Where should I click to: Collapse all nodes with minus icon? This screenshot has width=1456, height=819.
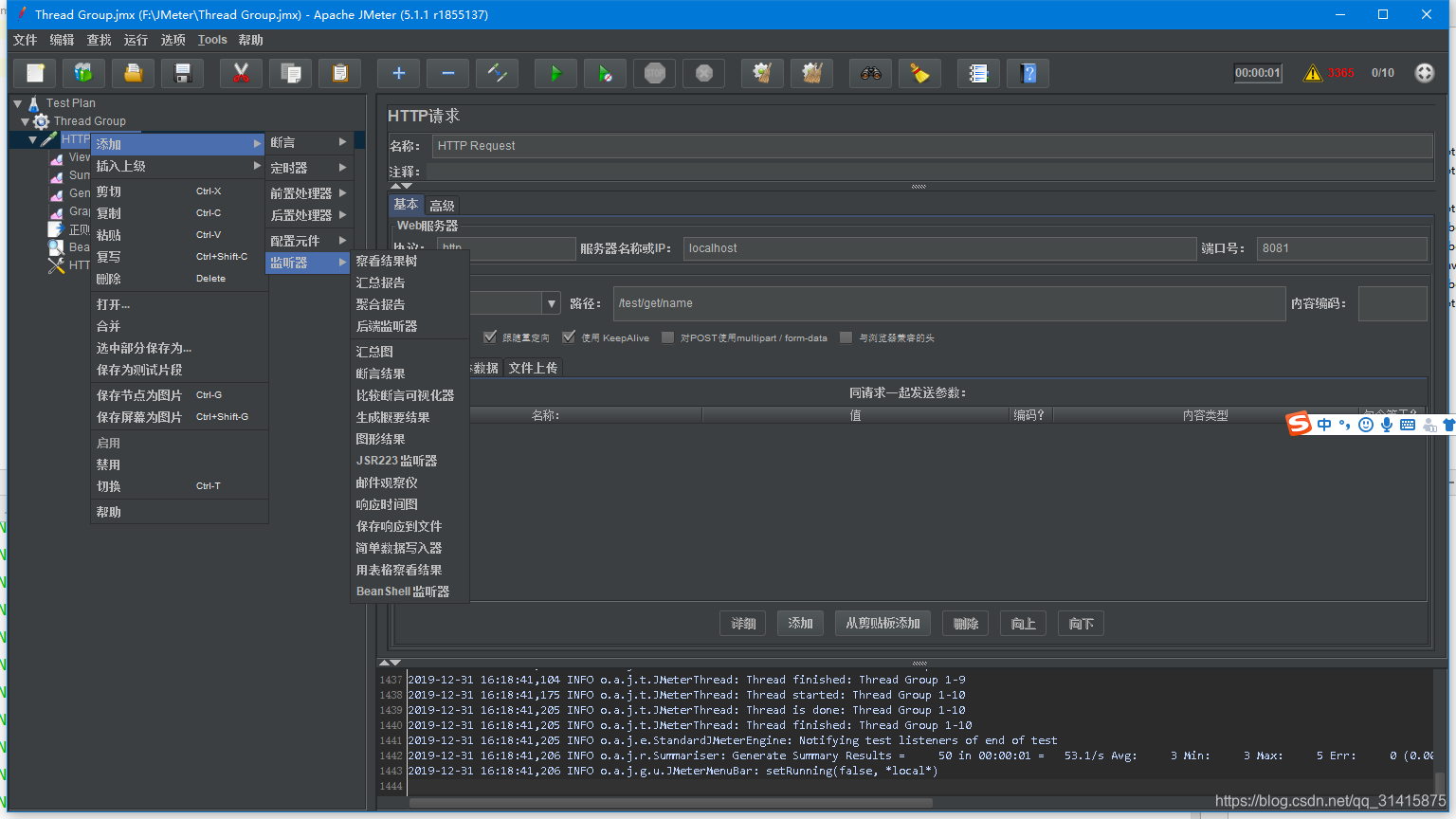448,73
